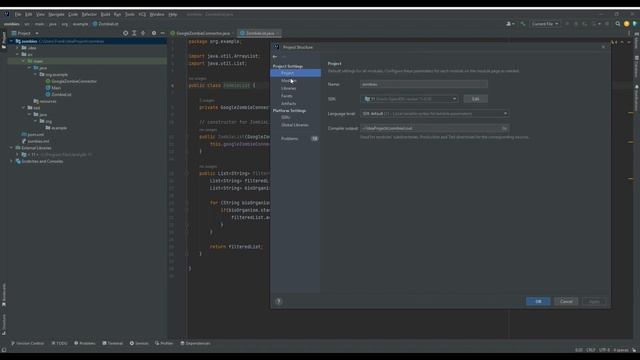The height and width of the screenshot is (360, 640).
Task: Collapse External Libraries node
Action: click(11, 148)
